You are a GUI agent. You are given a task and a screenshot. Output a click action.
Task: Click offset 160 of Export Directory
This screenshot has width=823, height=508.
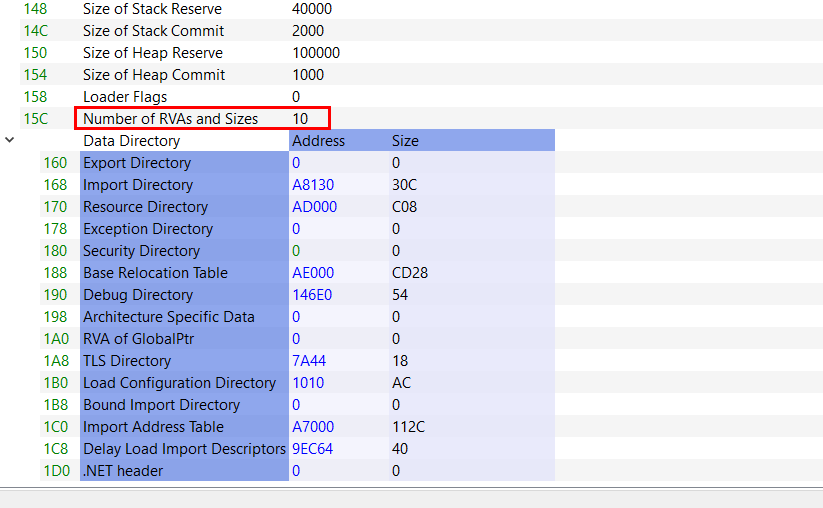[55, 163]
